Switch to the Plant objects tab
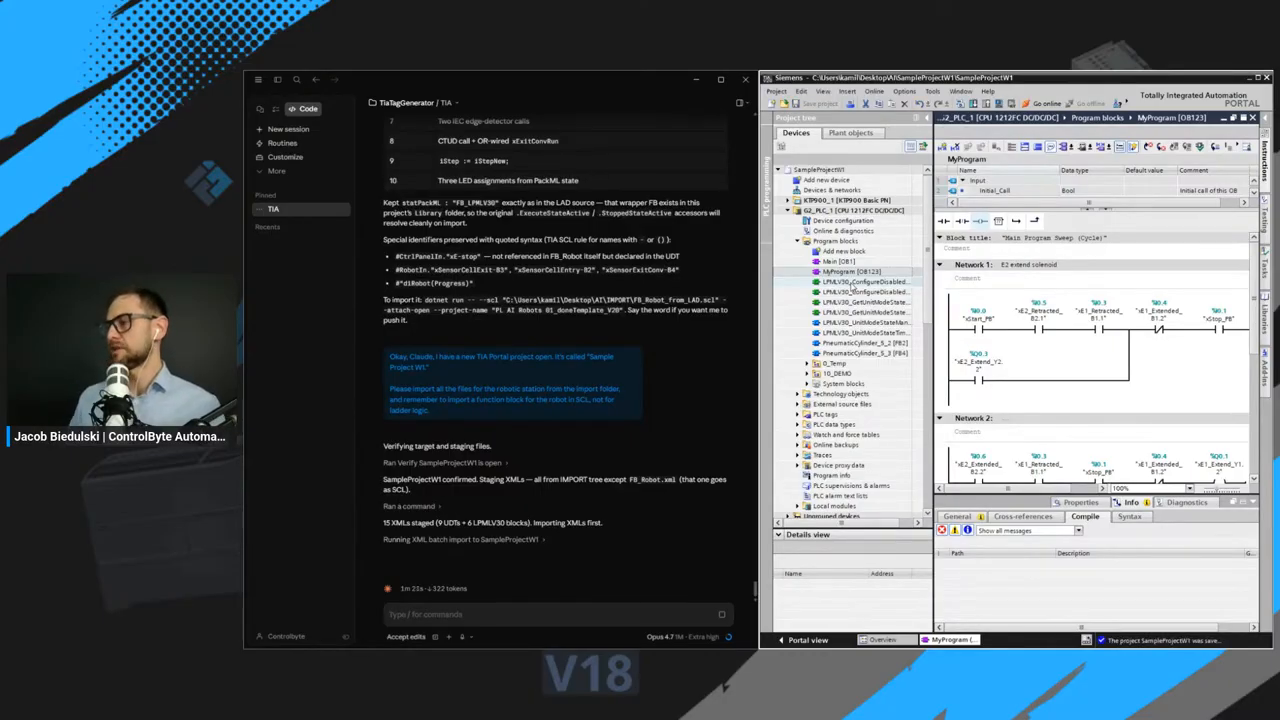1280x720 pixels. [850, 133]
